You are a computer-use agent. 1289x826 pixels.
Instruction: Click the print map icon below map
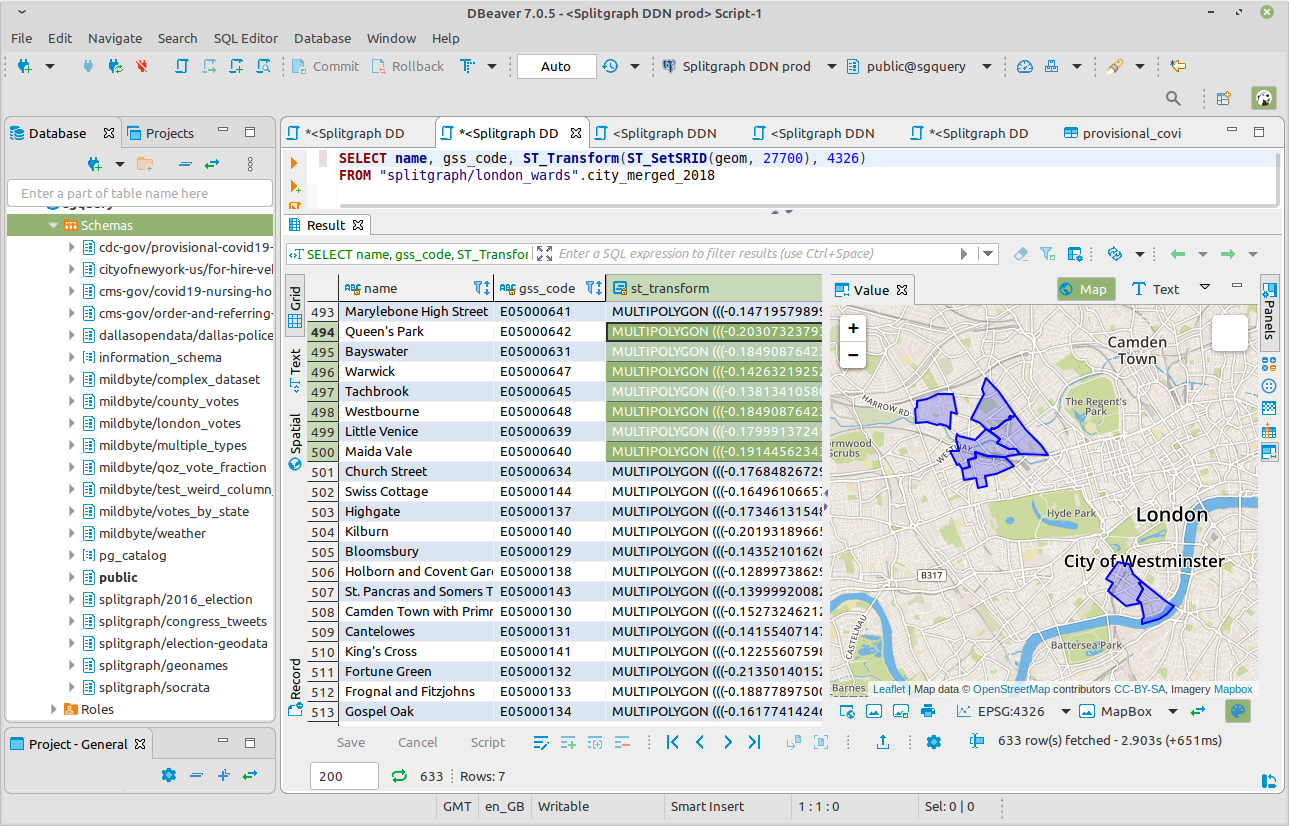point(928,711)
